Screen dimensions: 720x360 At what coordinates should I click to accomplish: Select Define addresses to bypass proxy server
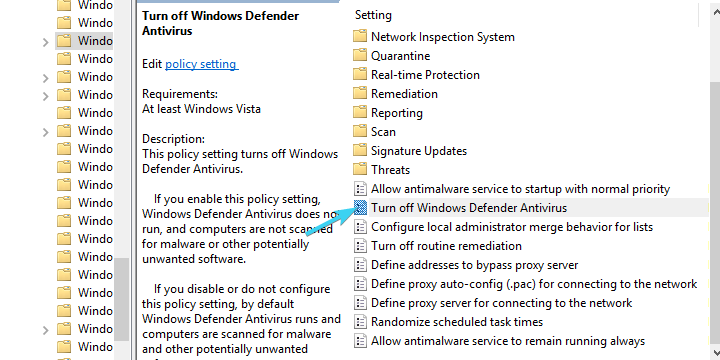(474, 265)
